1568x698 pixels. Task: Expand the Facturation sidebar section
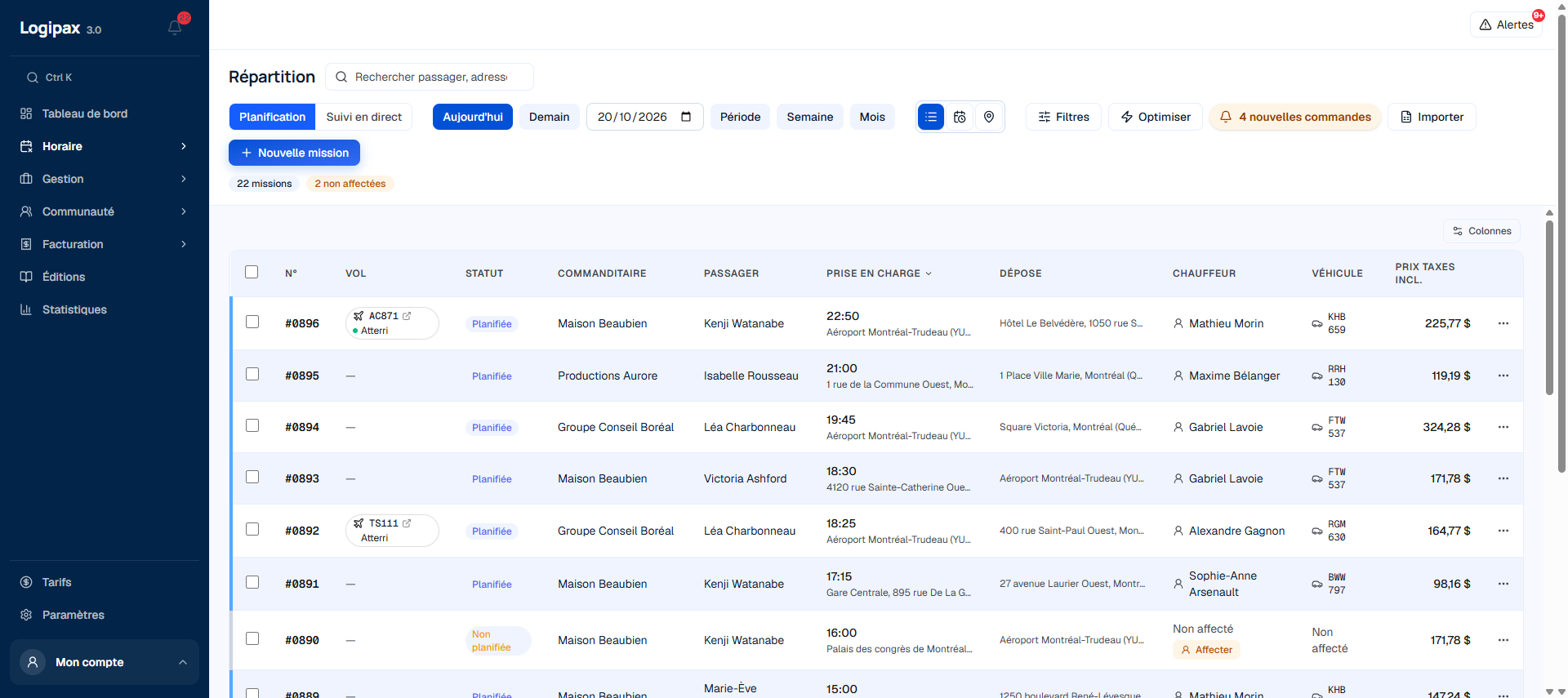click(x=105, y=244)
